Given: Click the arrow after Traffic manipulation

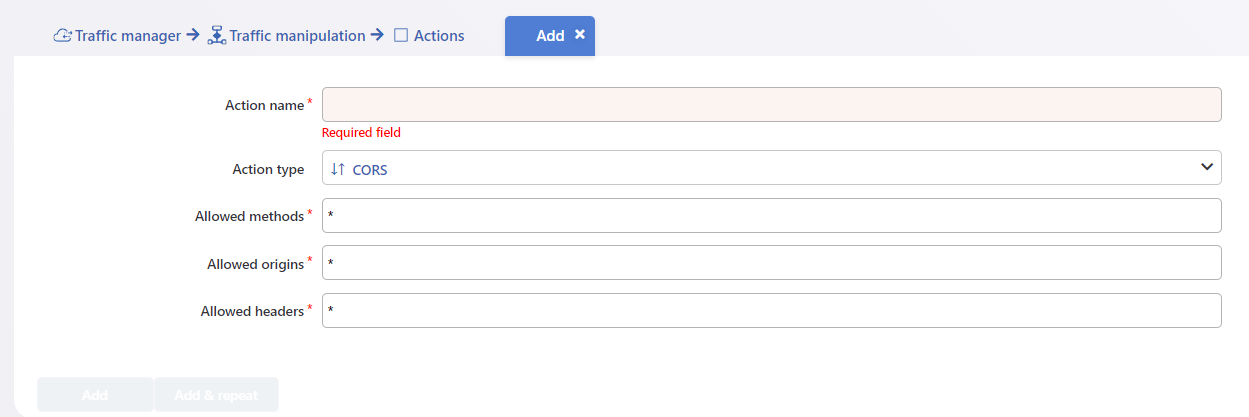Looking at the screenshot, I should point(377,36).
